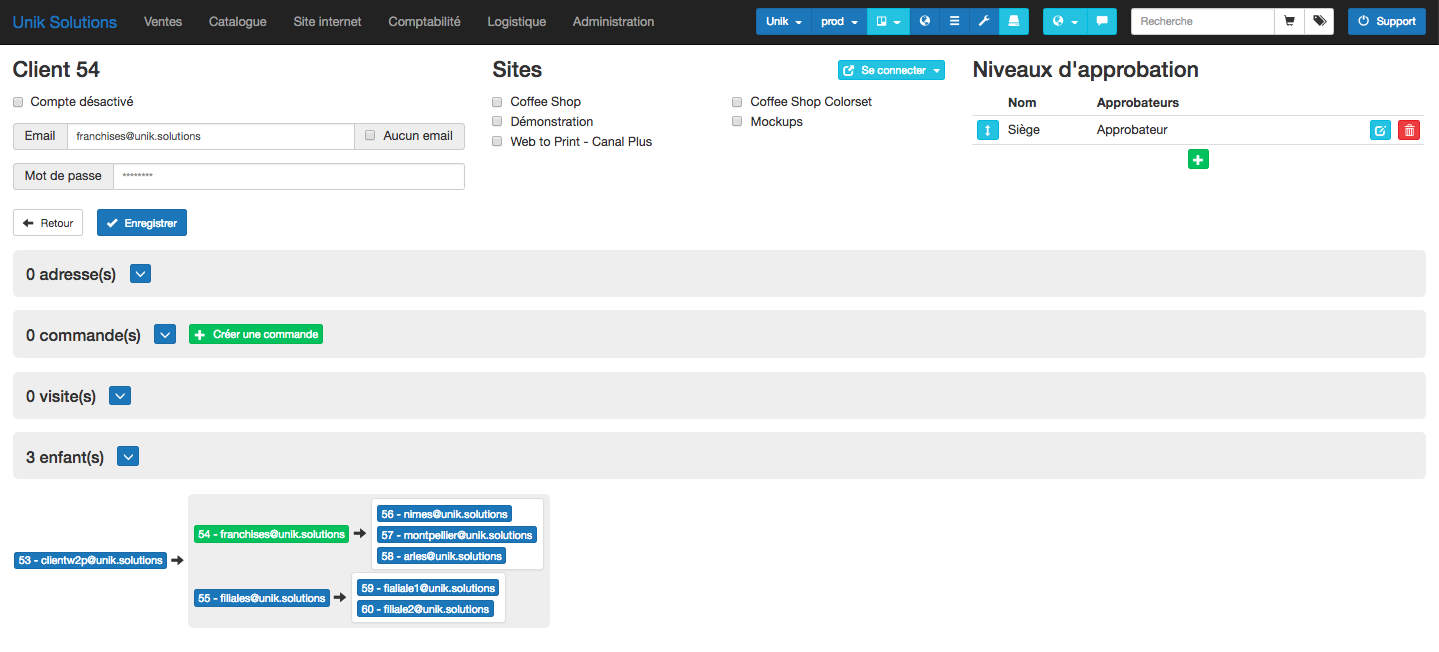Viewport: 1439px width, 652px height.
Task: Enable the Compte désactivé checkbox
Action: pyautogui.click(x=18, y=102)
